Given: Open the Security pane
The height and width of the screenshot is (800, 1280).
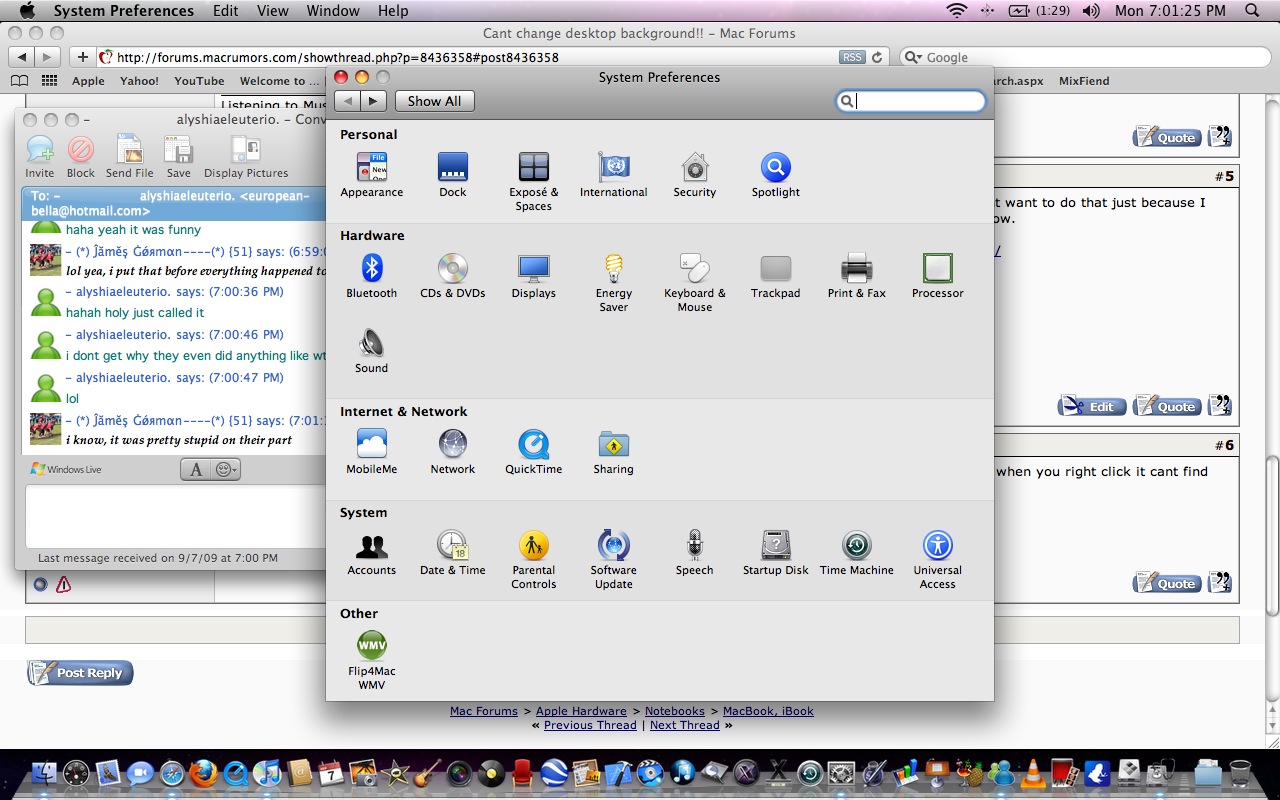Looking at the screenshot, I should (x=694, y=176).
